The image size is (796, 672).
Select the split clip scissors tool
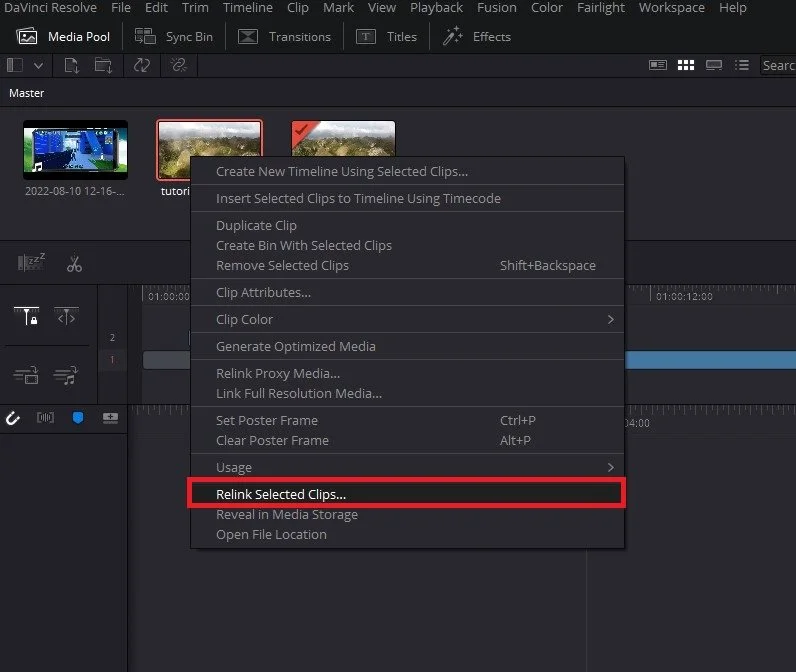point(74,264)
